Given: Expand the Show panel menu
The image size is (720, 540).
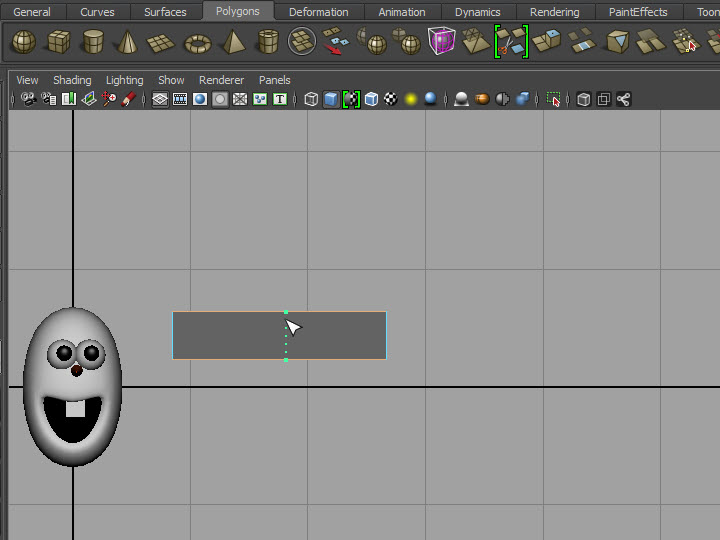Looking at the screenshot, I should 171,80.
